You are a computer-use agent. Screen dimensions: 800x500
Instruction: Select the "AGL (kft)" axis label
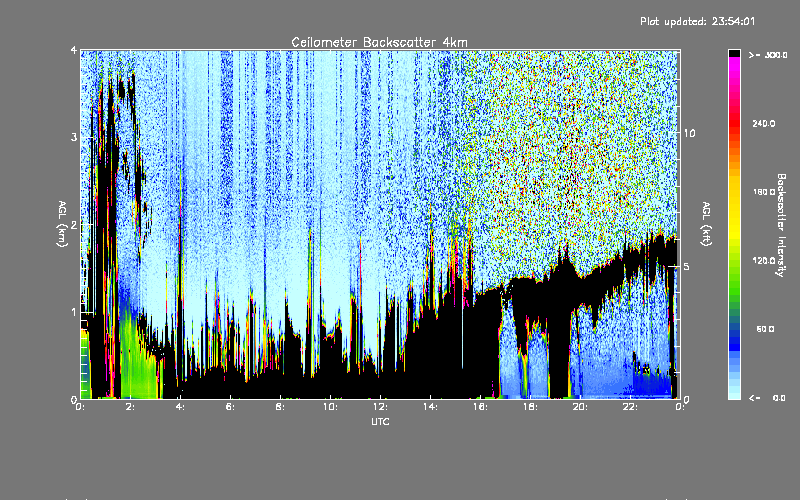pos(706,223)
